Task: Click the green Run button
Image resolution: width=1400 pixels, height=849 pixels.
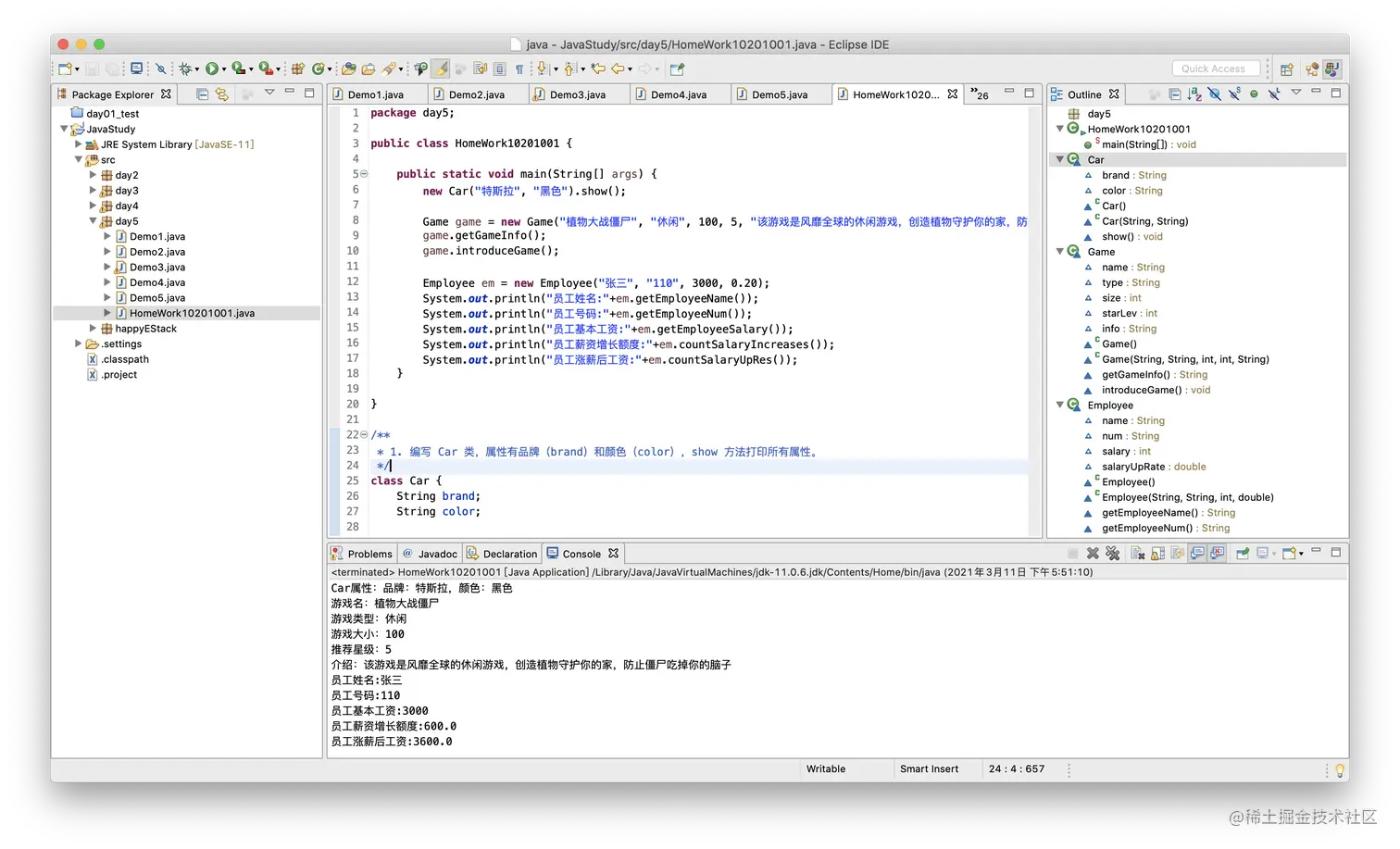Action: pos(212,69)
